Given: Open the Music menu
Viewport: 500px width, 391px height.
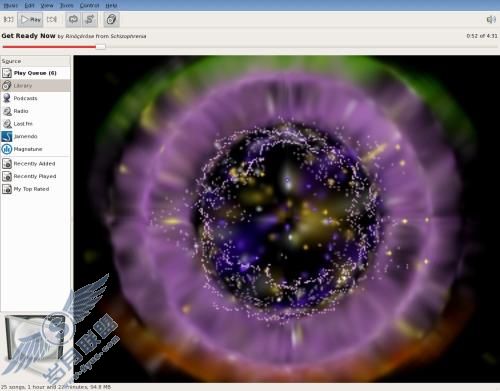Looking at the screenshot, I should click(x=11, y=6).
